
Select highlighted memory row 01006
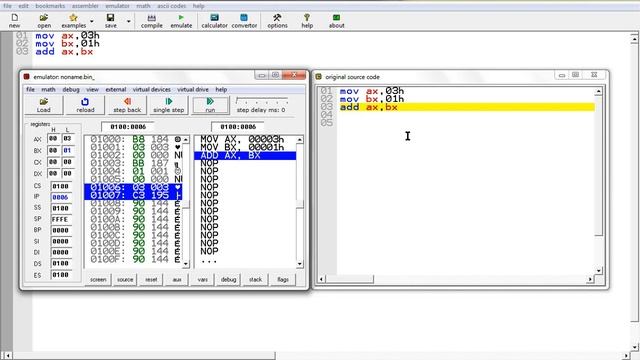click(x=133, y=187)
